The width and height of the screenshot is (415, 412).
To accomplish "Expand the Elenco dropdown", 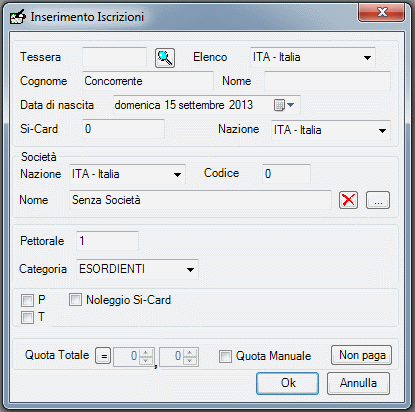I will 313,57.
